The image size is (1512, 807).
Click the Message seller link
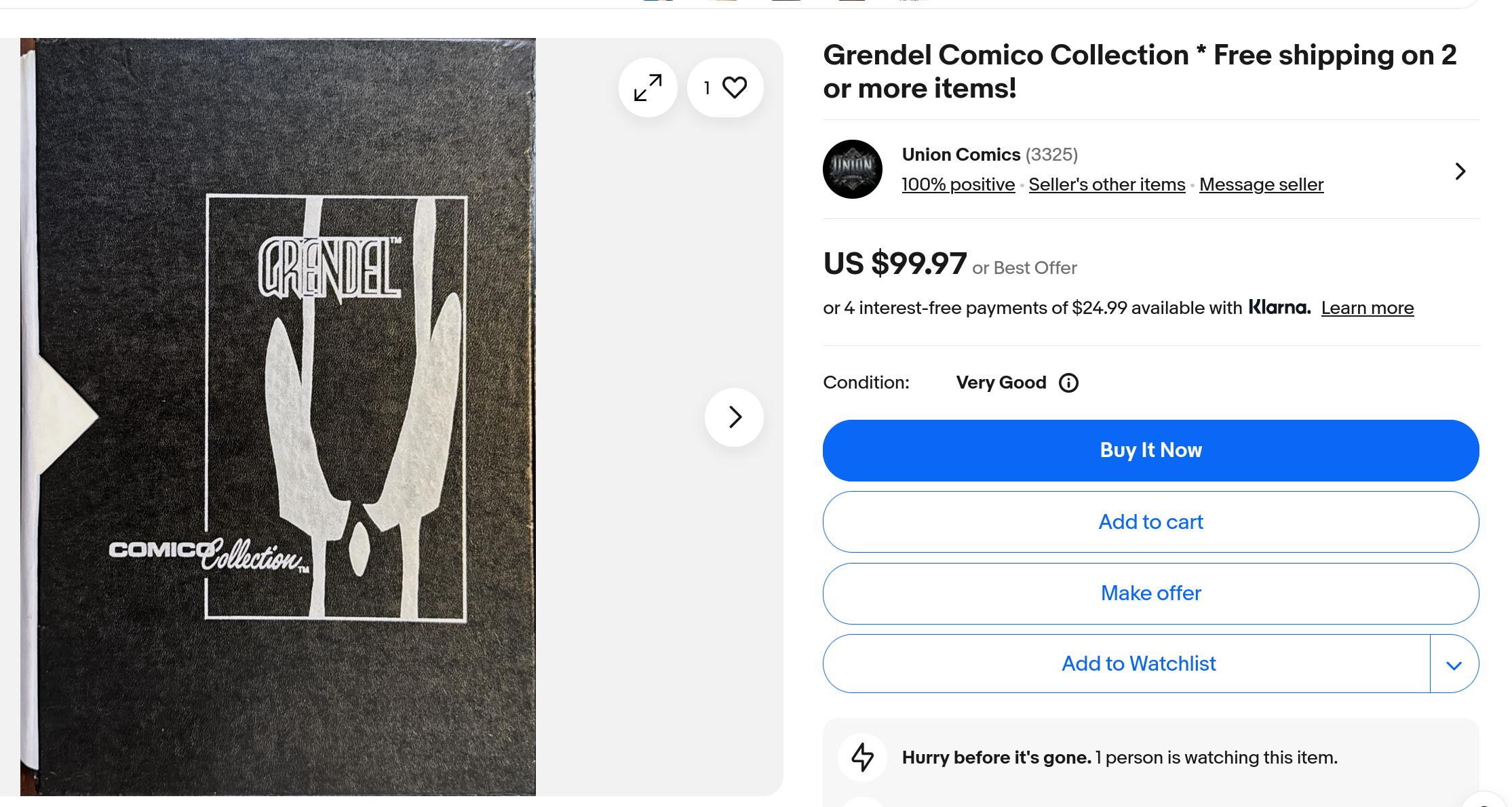[x=1261, y=184]
